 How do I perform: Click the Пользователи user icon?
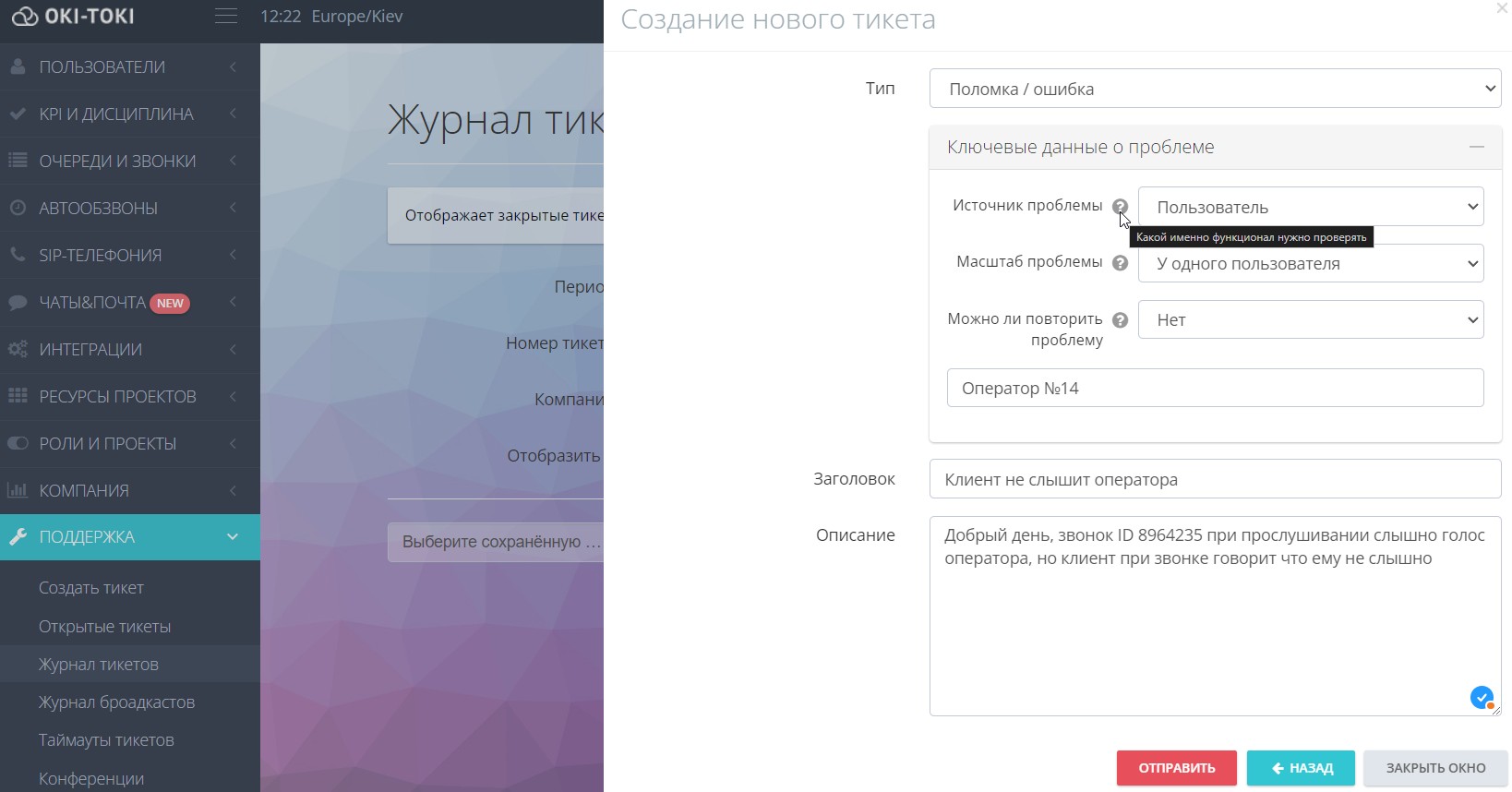(x=18, y=66)
